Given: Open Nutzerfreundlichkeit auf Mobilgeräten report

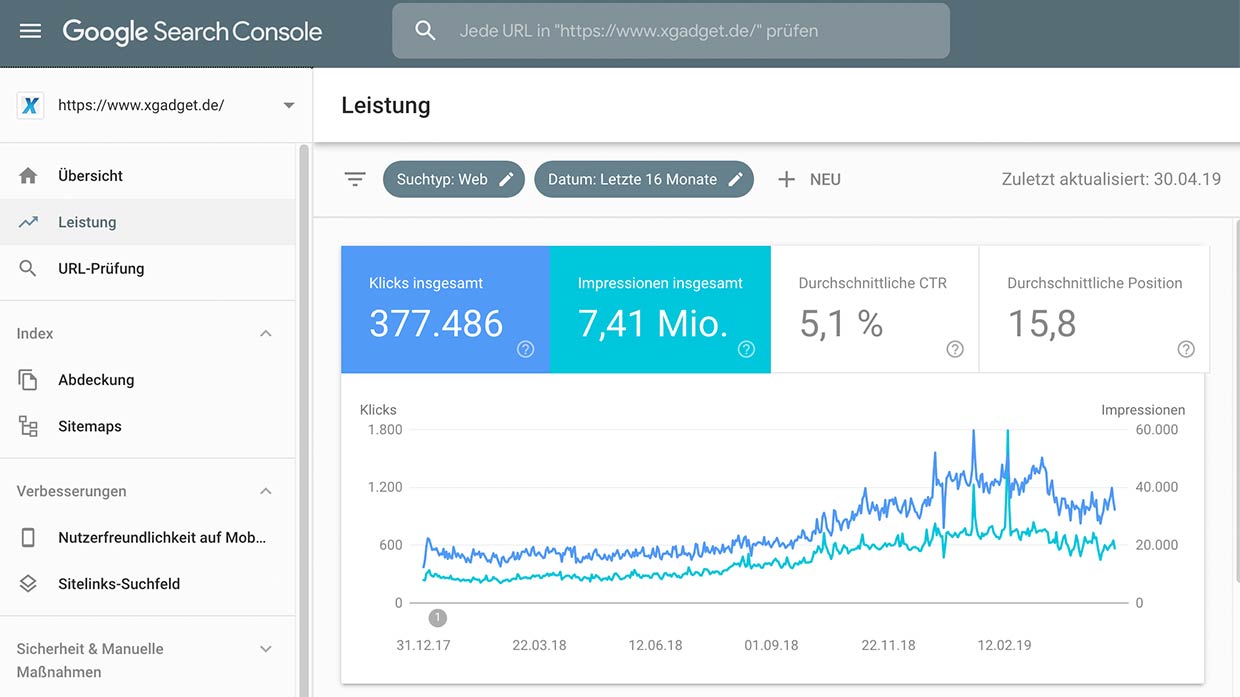Looking at the screenshot, I should (148, 538).
